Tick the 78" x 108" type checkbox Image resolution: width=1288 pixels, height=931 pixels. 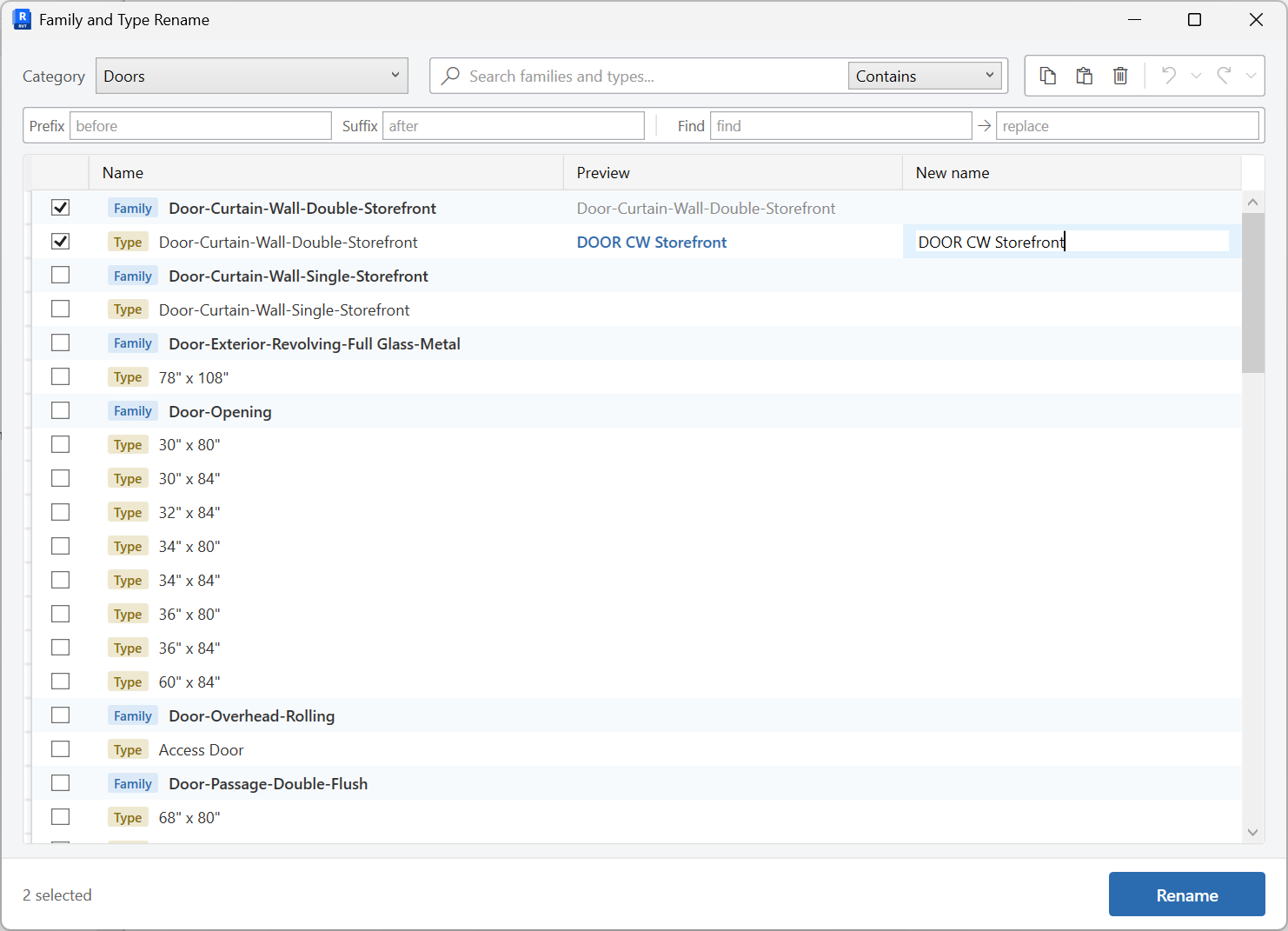point(60,376)
